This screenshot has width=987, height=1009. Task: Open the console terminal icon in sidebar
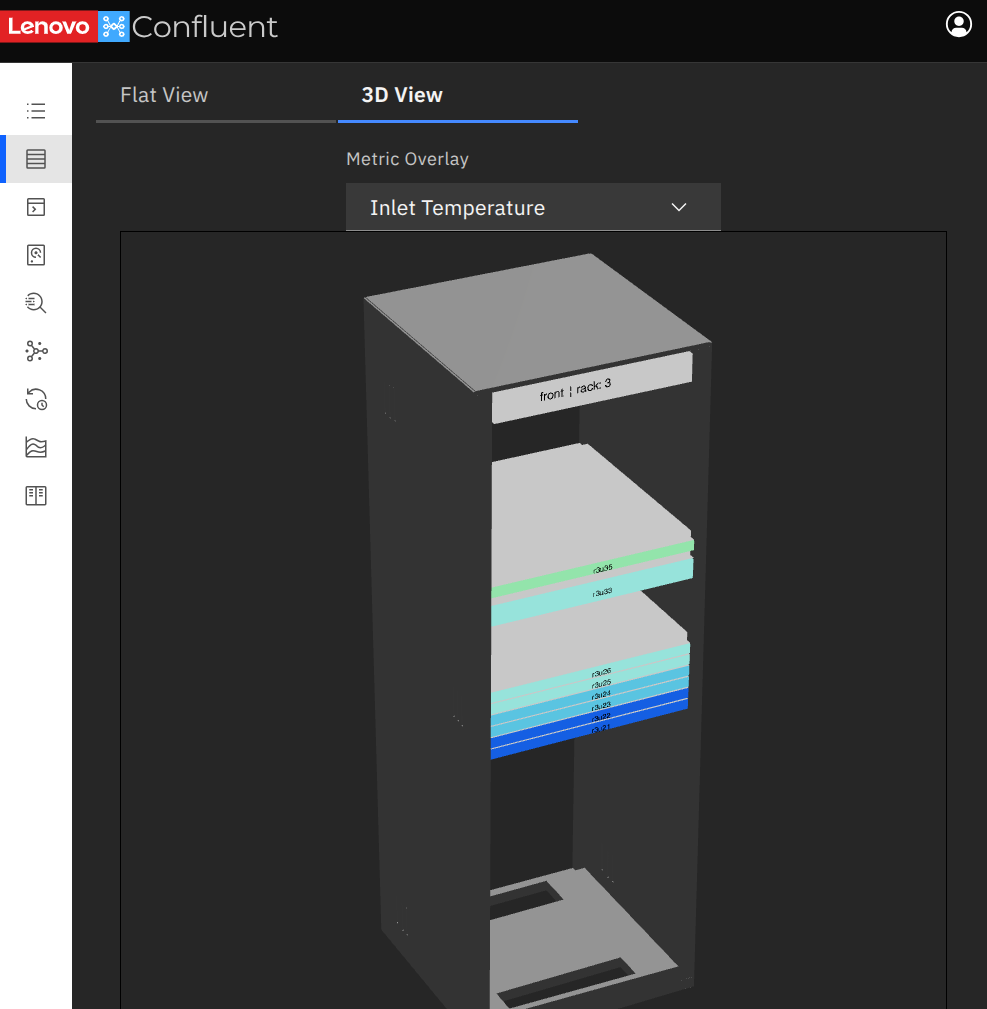click(x=36, y=207)
